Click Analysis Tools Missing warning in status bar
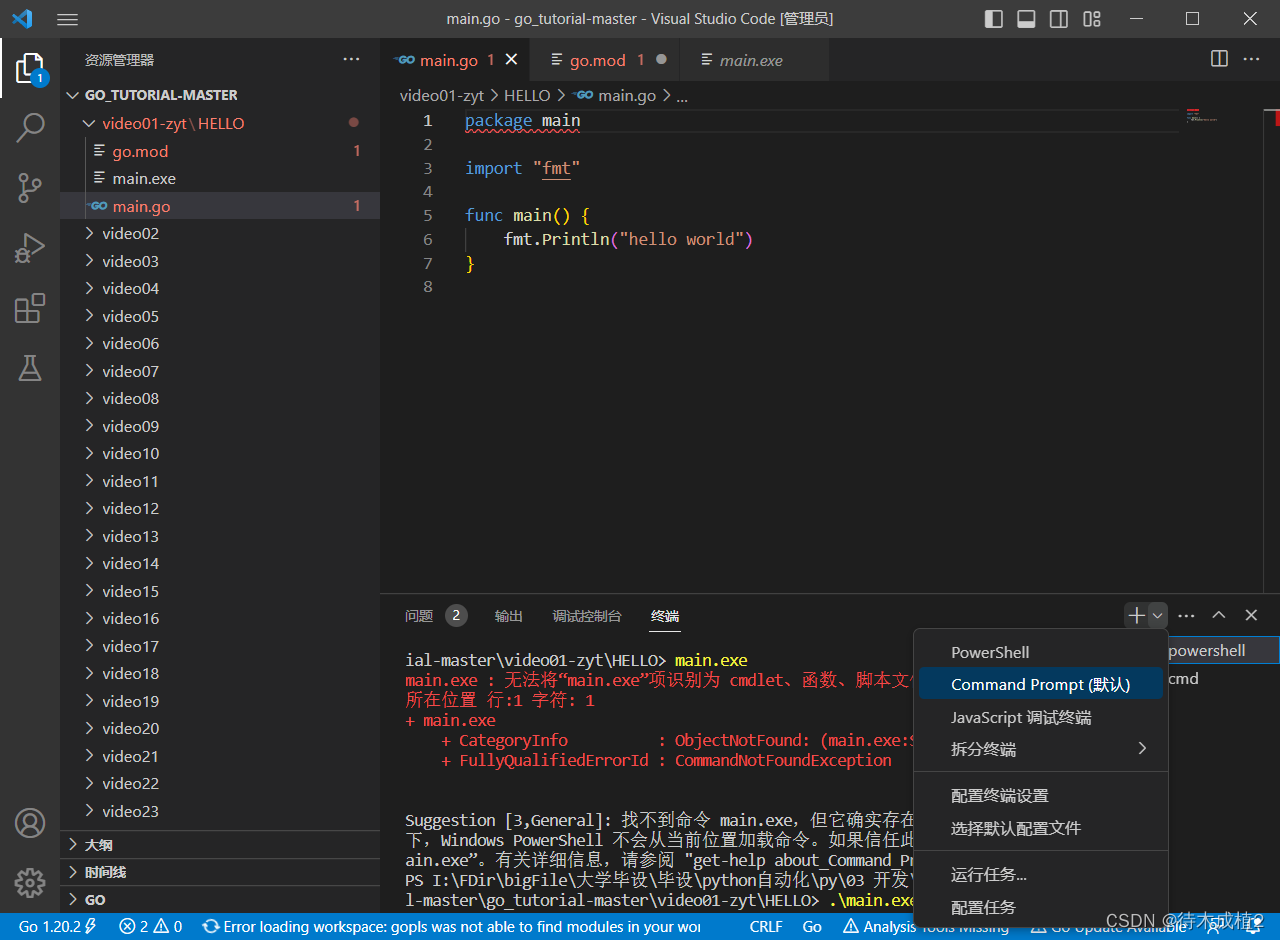 tap(926, 927)
